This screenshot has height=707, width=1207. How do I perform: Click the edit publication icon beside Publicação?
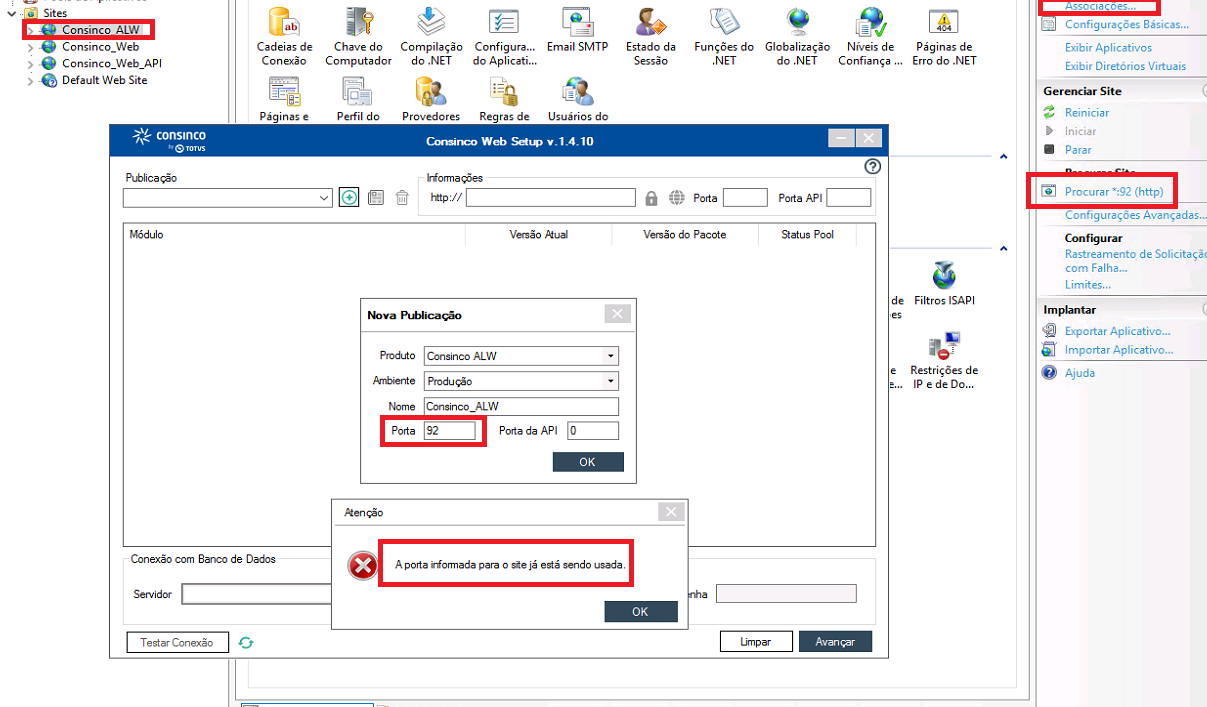coord(376,198)
